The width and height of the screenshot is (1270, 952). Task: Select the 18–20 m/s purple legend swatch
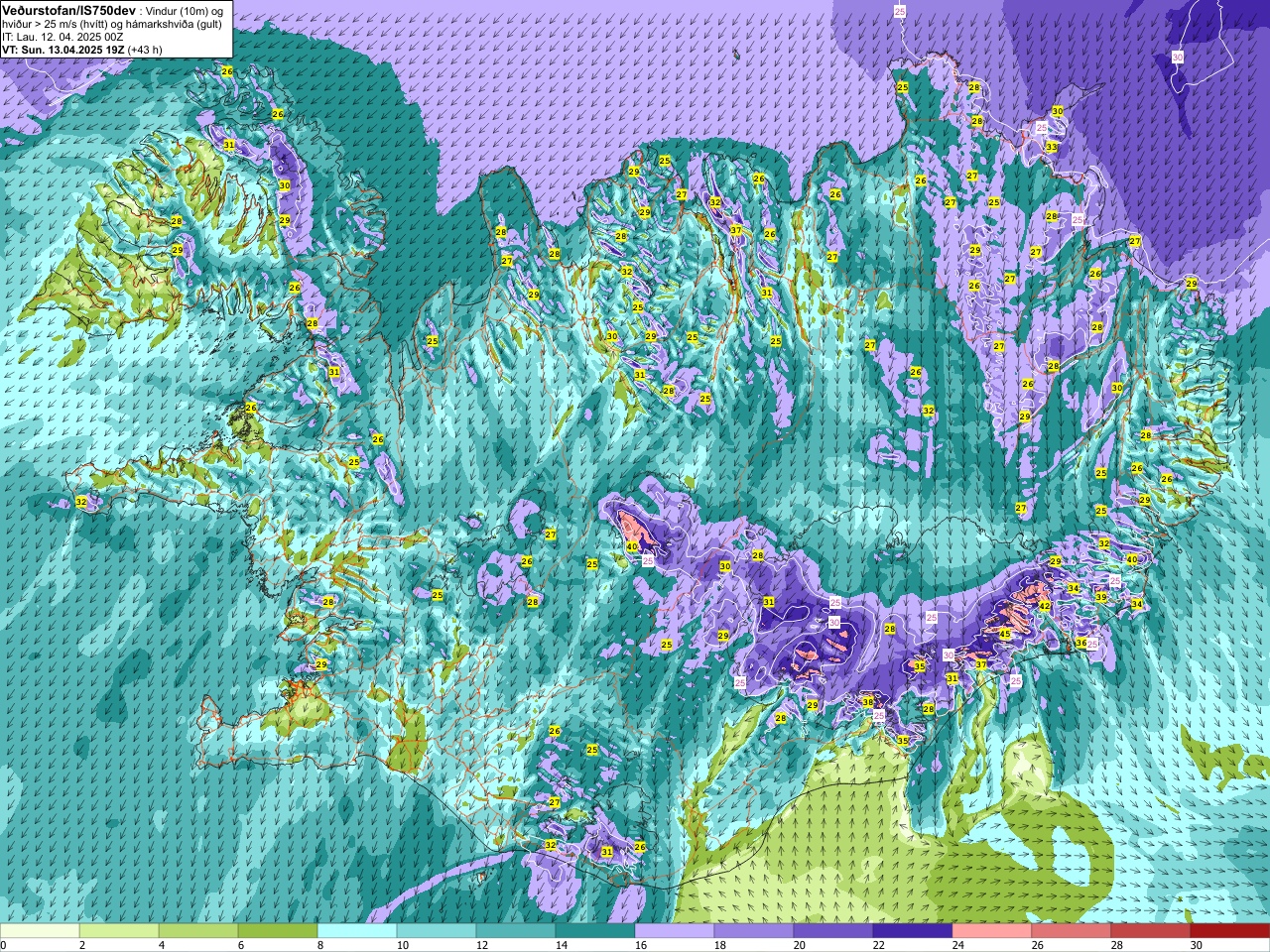754,931
